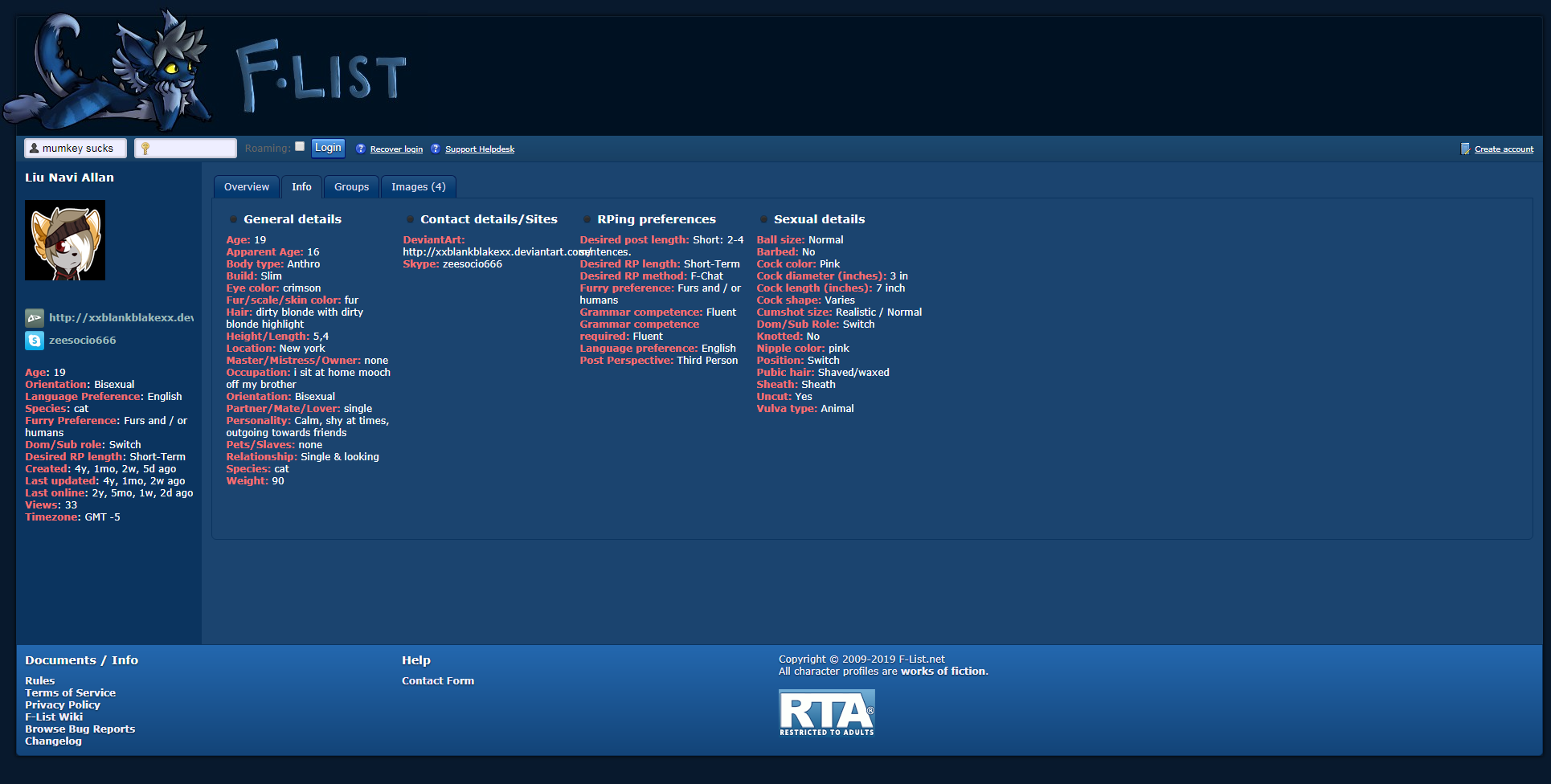Open the Images (4) tab

[x=419, y=187]
